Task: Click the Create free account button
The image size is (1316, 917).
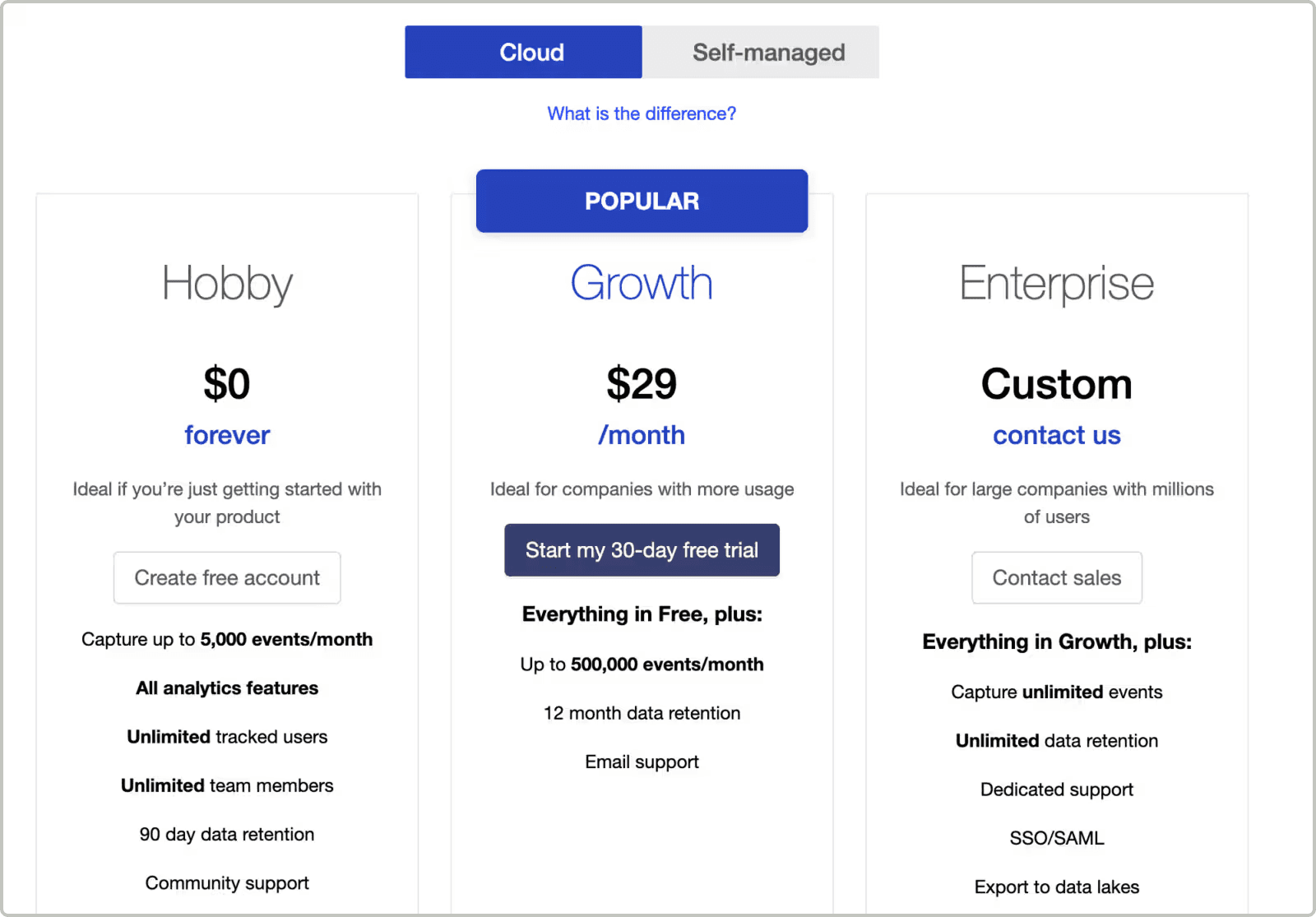Action: 227,577
